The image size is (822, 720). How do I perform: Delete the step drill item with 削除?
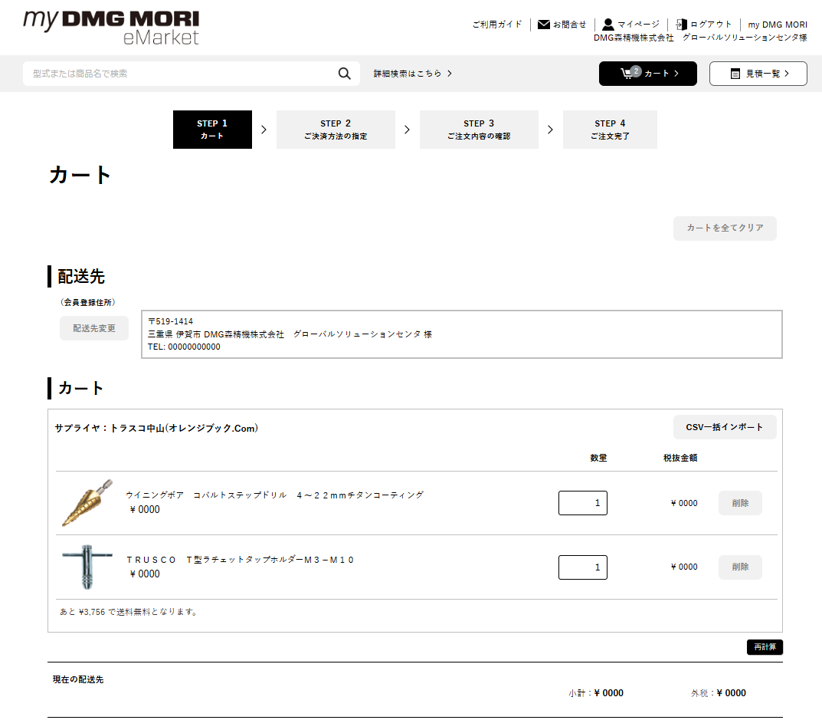pyautogui.click(x=740, y=503)
